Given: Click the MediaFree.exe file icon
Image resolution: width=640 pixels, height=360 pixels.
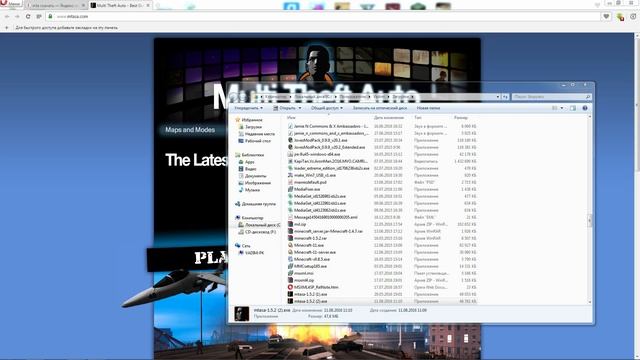Looking at the screenshot, I should (290, 189).
